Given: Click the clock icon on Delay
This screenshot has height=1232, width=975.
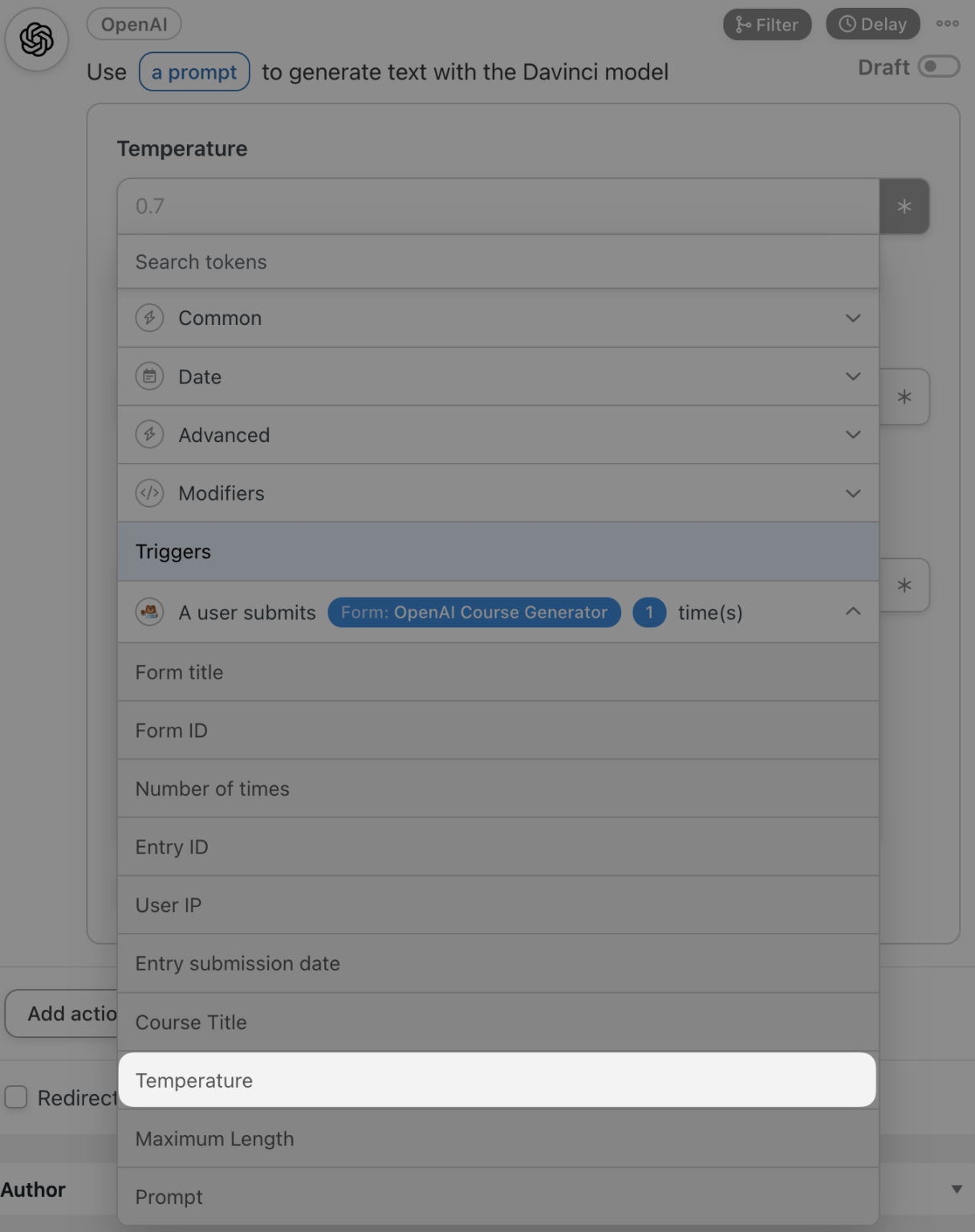Looking at the screenshot, I should [x=848, y=23].
